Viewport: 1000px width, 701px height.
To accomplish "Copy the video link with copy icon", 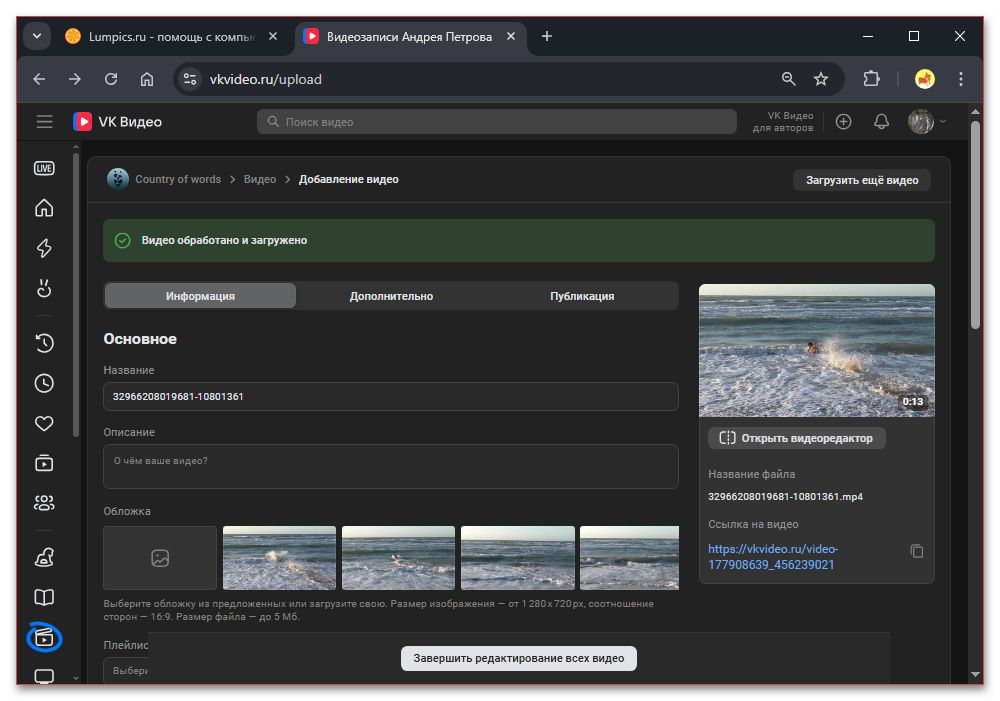I will (x=916, y=551).
